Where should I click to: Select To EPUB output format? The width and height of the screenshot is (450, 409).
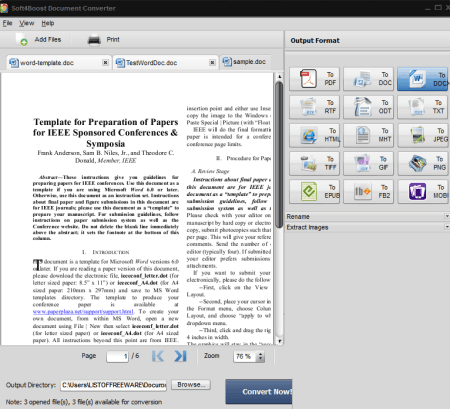click(314, 192)
